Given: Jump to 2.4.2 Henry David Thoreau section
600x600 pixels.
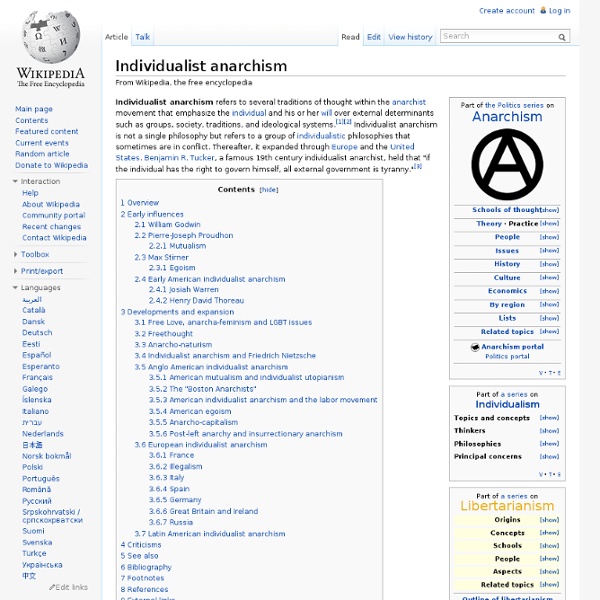Looking at the screenshot, I should pos(196,301).
